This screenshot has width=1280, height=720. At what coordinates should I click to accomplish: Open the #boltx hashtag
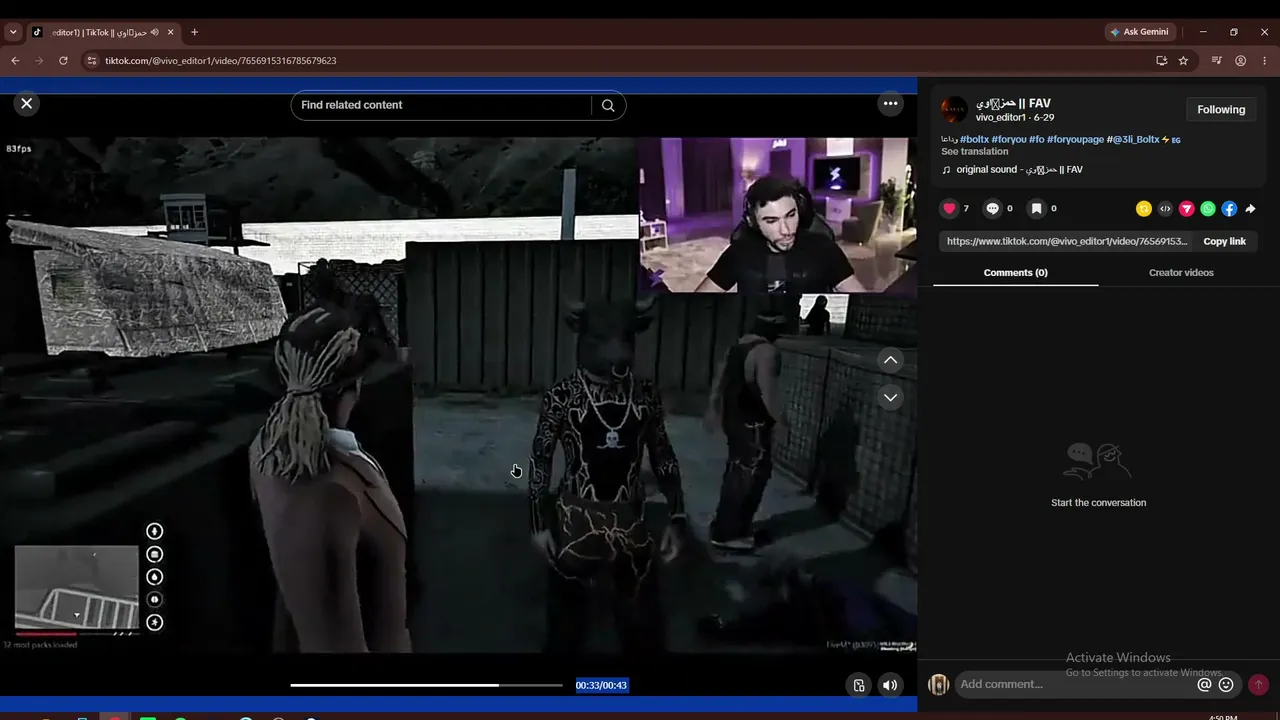tap(974, 140)
